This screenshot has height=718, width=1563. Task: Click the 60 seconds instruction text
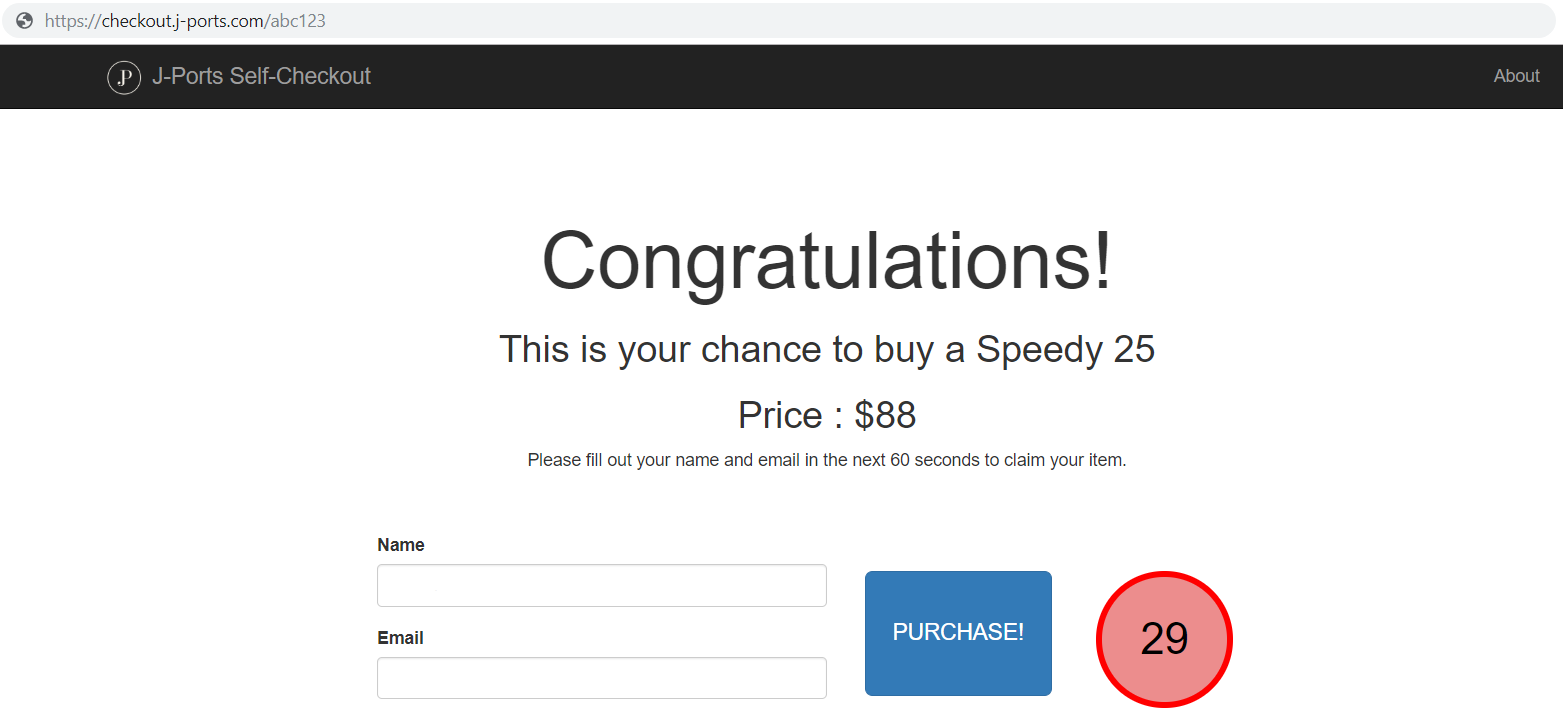(x=827, y=459)
